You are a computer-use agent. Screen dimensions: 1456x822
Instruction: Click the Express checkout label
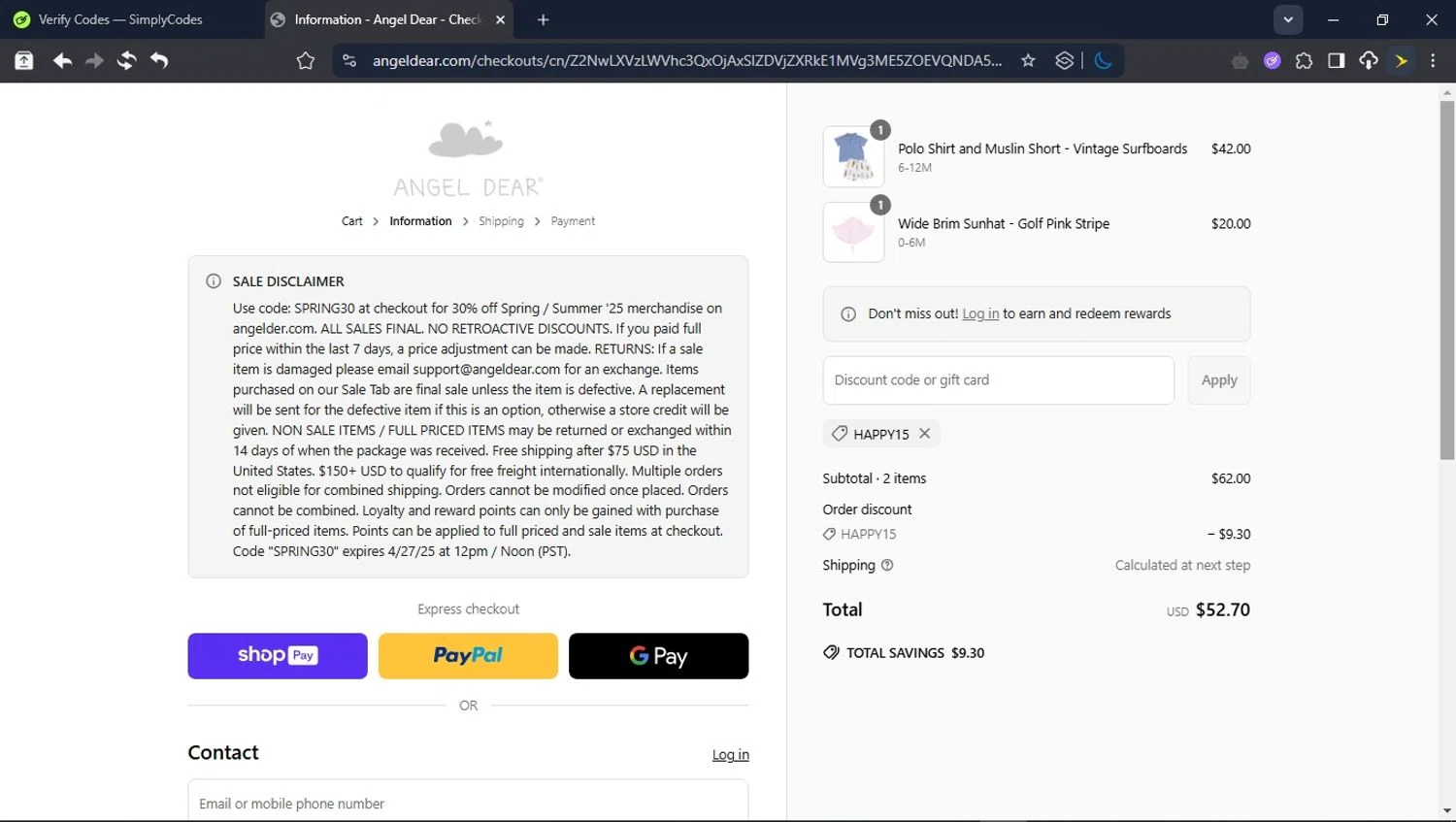468,609
